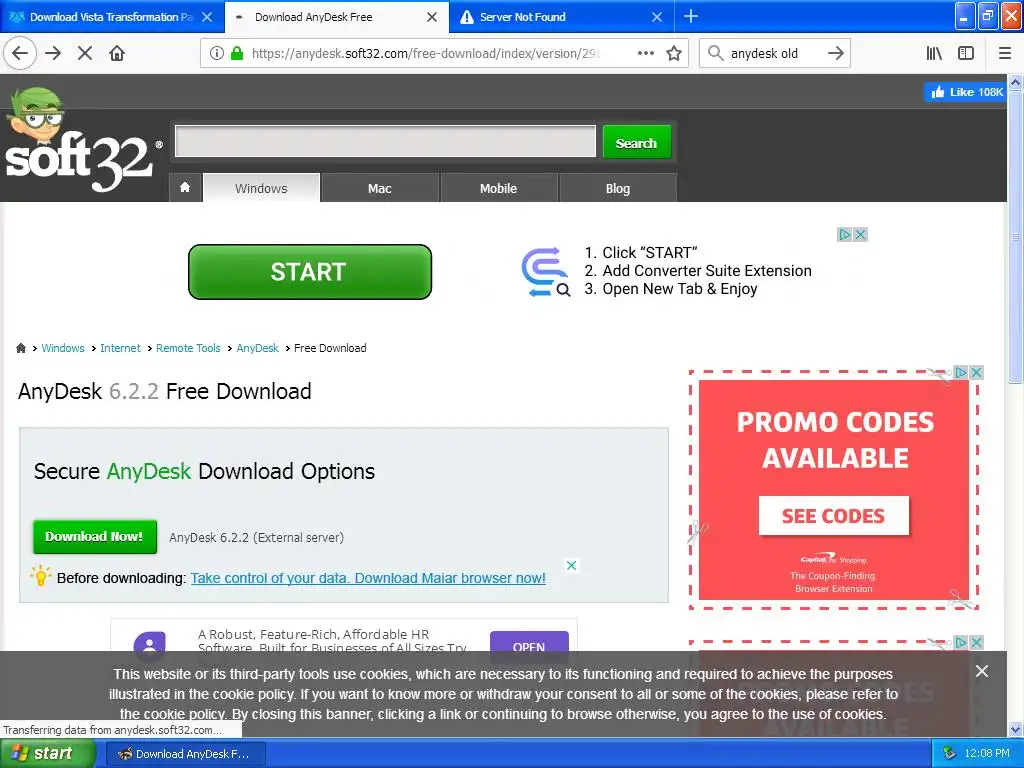Open the Mac category tab

[x=379, y=188]
